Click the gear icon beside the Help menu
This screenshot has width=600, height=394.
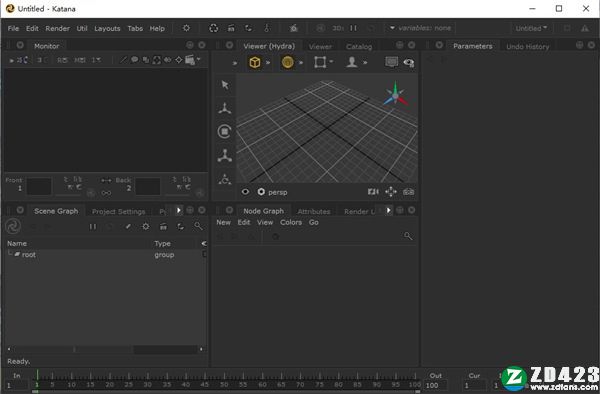(x=186, y=28)
